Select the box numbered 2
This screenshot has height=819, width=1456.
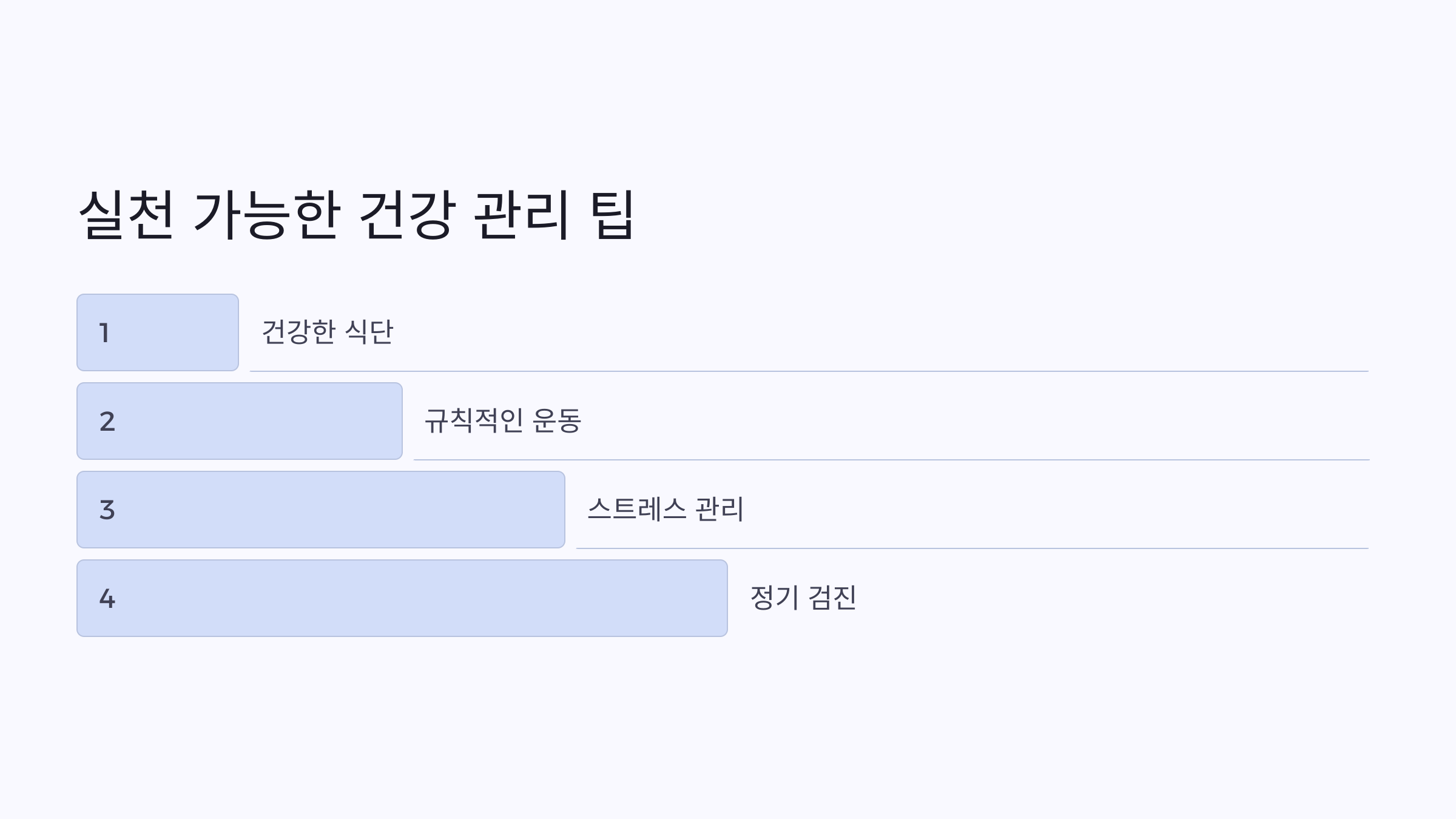pos(240,421)
